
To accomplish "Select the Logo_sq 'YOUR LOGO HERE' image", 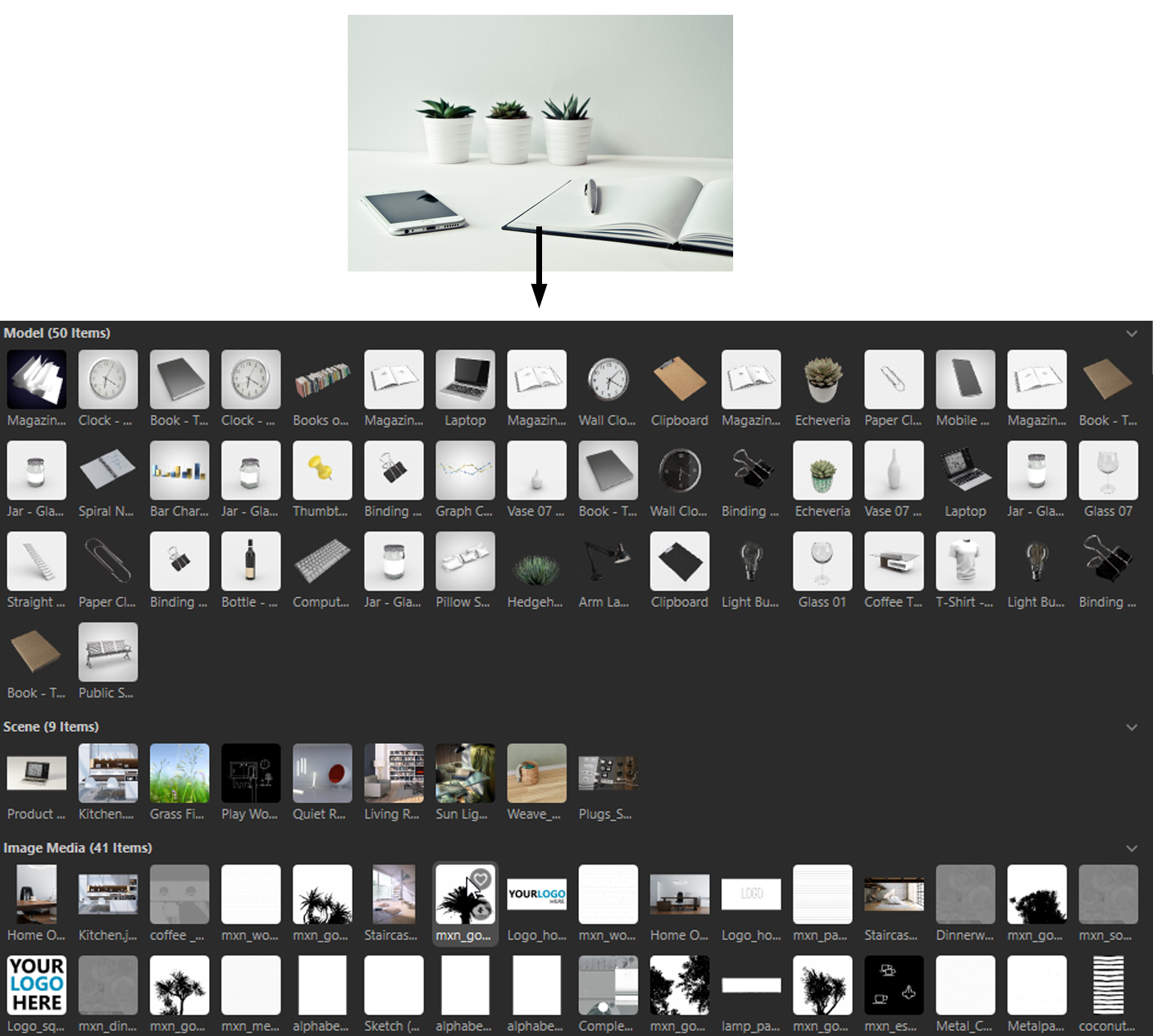I will [x=36, y=984].
